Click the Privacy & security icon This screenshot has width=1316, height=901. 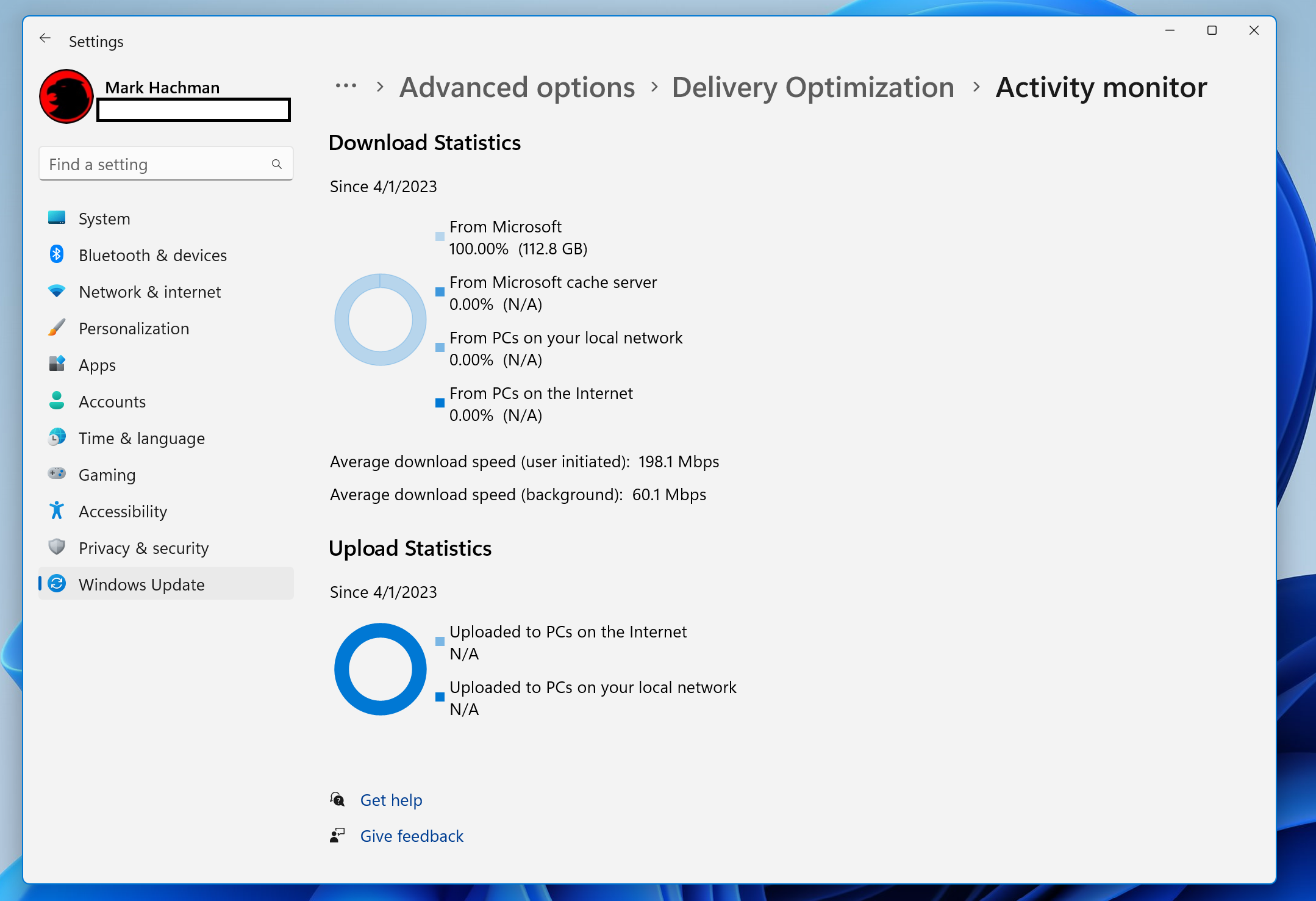(56, 547)
